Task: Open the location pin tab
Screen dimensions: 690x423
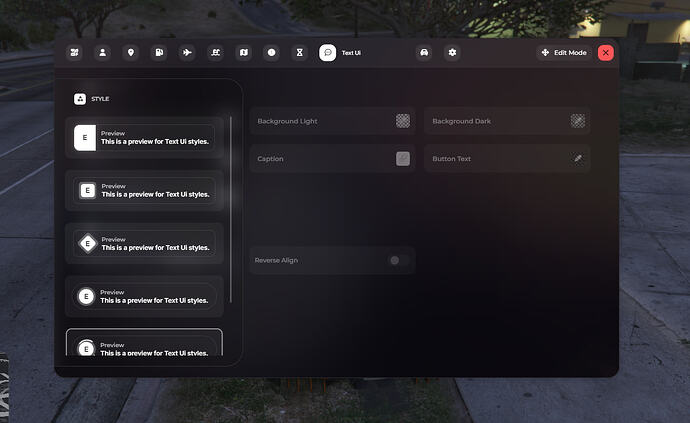Action: tap(131, 52)
